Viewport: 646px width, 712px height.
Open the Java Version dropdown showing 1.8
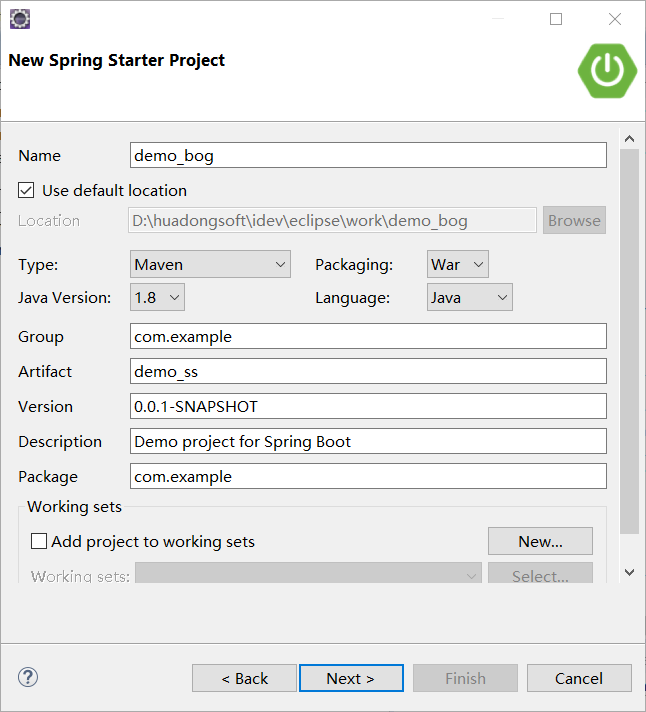[157, 297]
